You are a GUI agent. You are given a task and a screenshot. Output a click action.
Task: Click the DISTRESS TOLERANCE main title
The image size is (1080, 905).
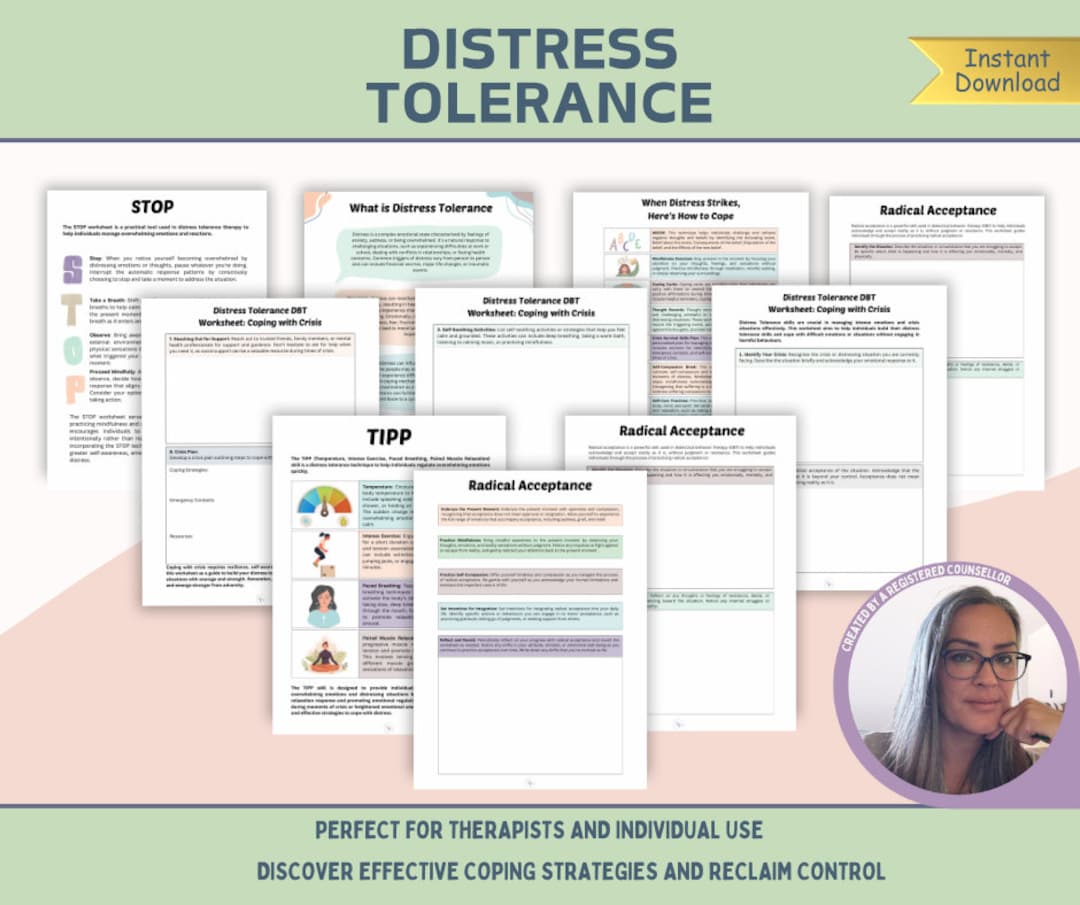tap(539, 75)
